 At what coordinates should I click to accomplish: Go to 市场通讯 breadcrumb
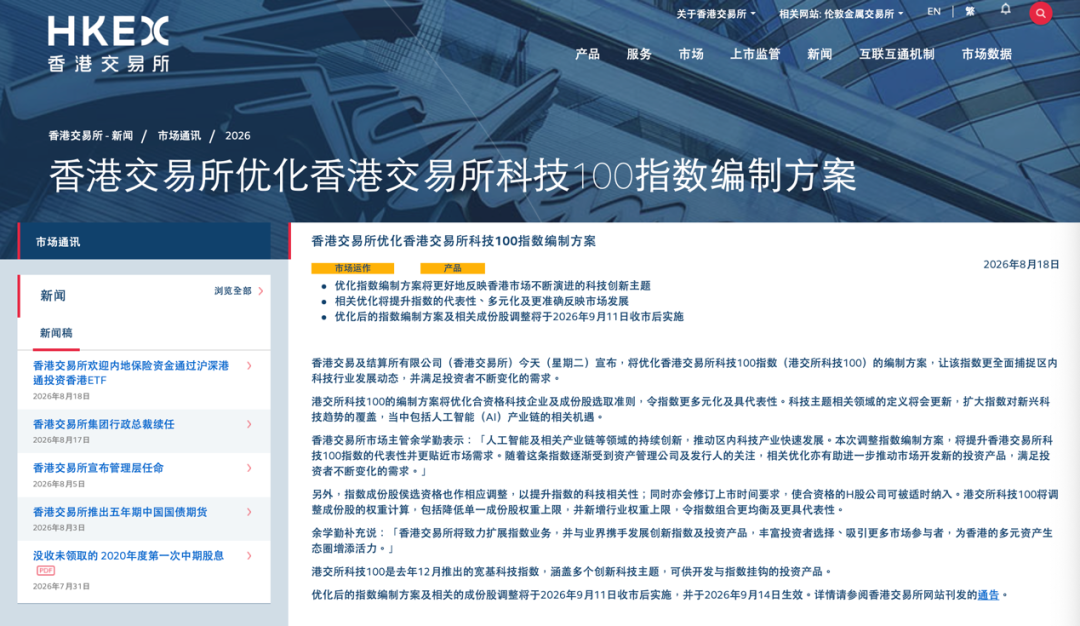click(179, 136)
